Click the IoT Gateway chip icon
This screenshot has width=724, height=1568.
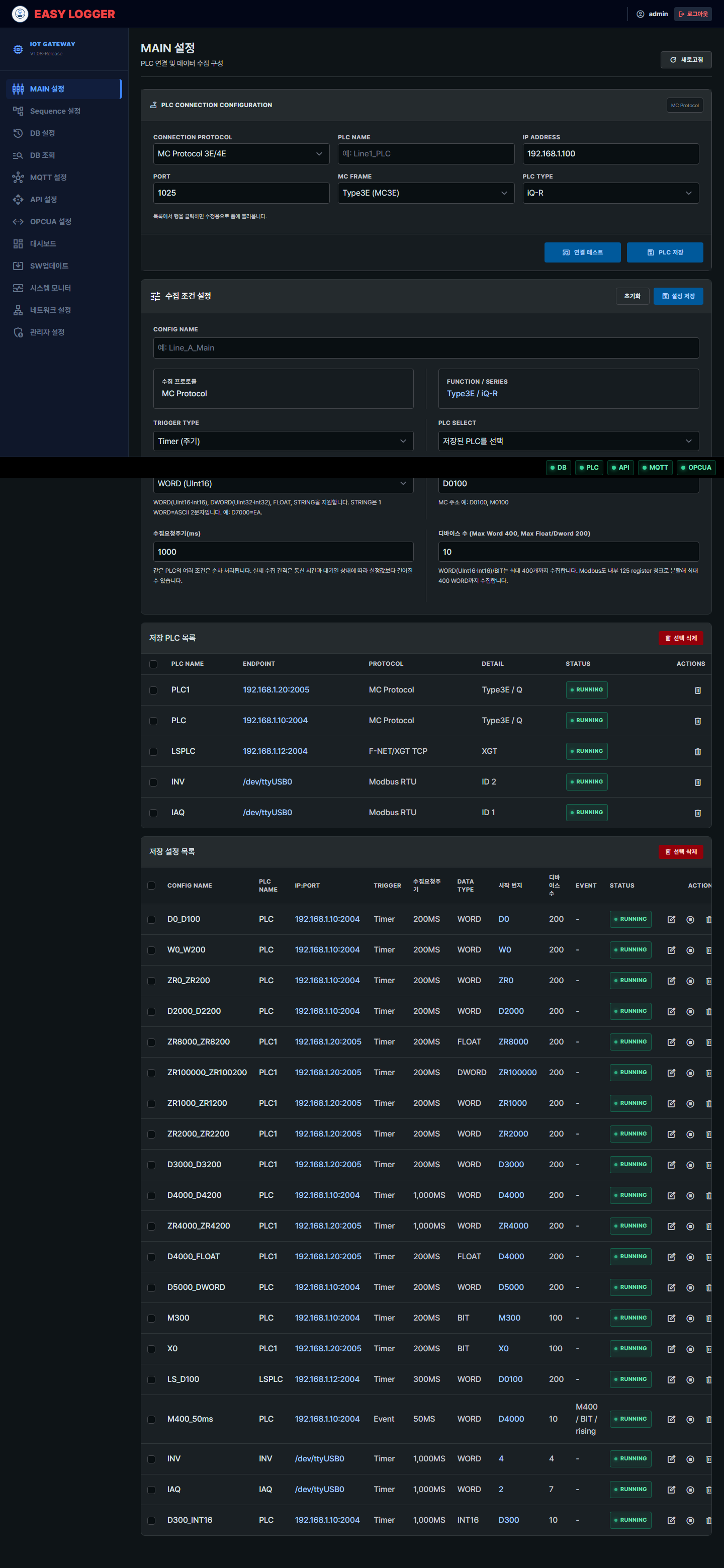tap(18, 49)
